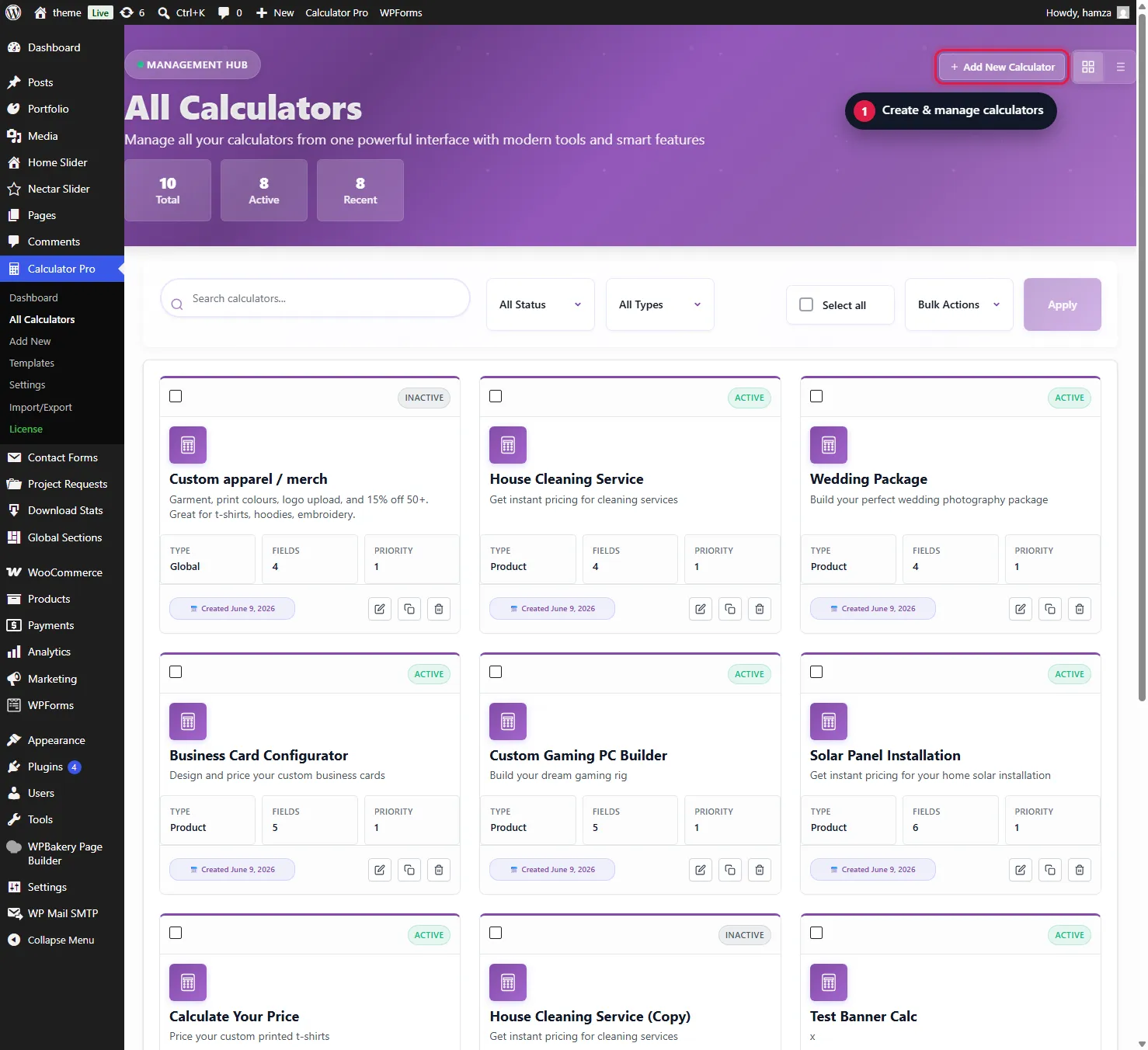This screenshot has width=1148, height=1050.
Task: Select the Wedding Package card checkbox
Action: coord(816,396)
